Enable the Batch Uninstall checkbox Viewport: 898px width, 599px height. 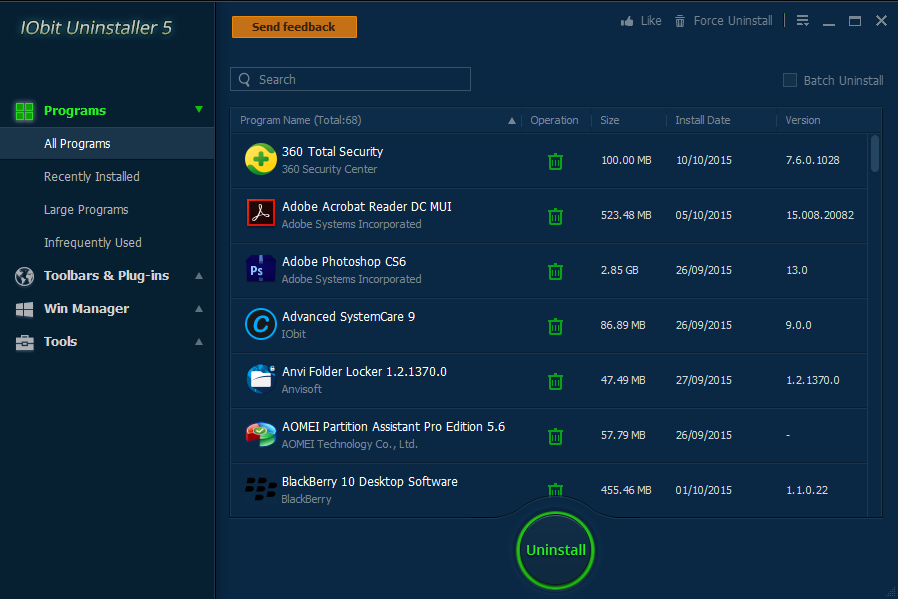tap(789, 80)
